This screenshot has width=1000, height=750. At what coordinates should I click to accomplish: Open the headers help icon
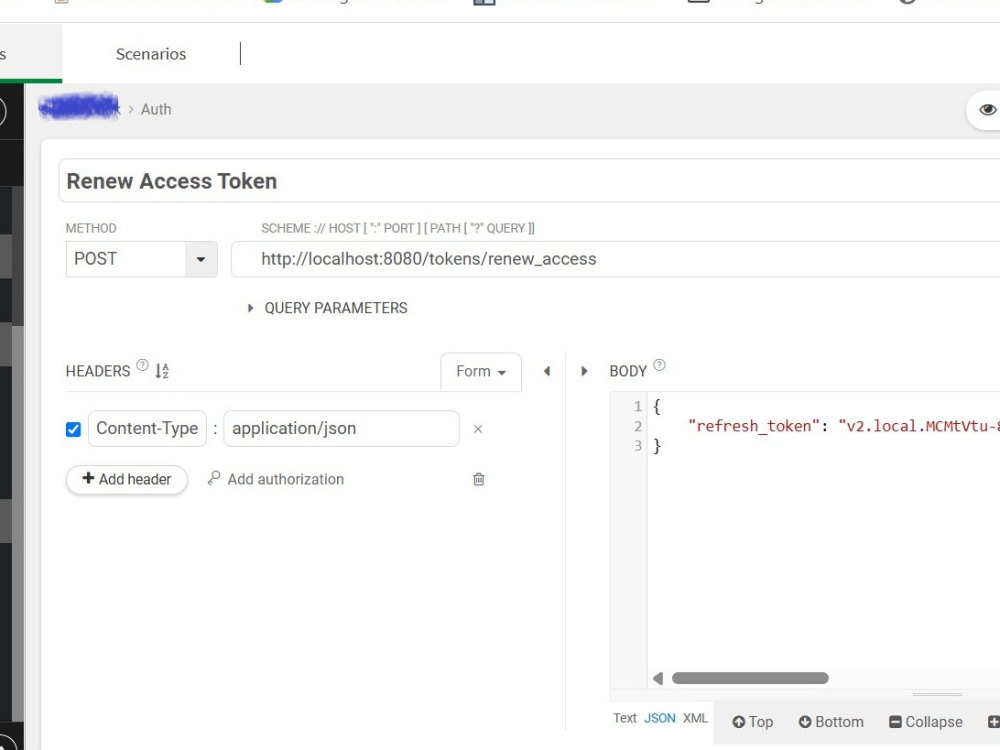pyautogui.click(x=142, y=365)
